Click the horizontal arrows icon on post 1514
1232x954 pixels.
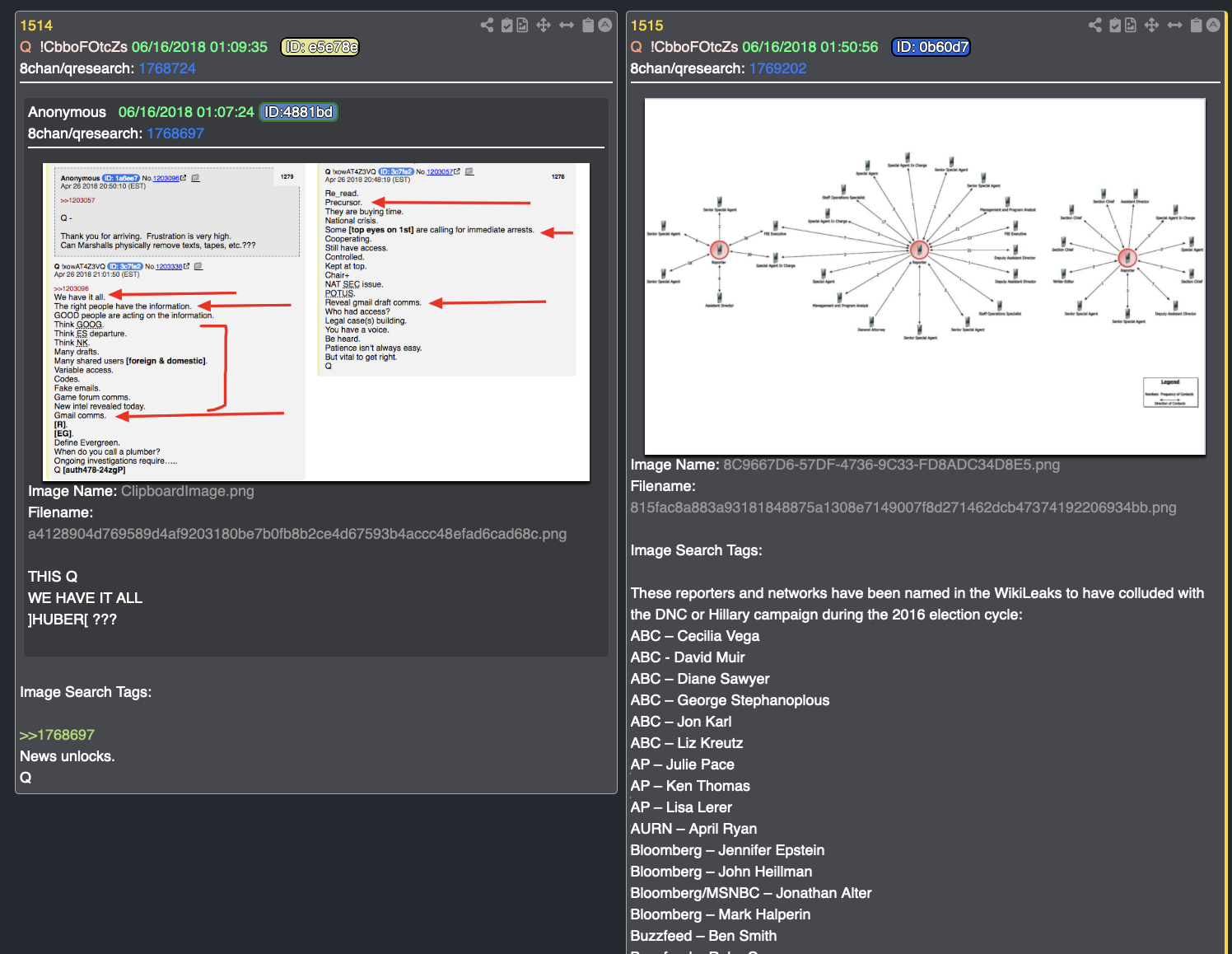point(567,26)
